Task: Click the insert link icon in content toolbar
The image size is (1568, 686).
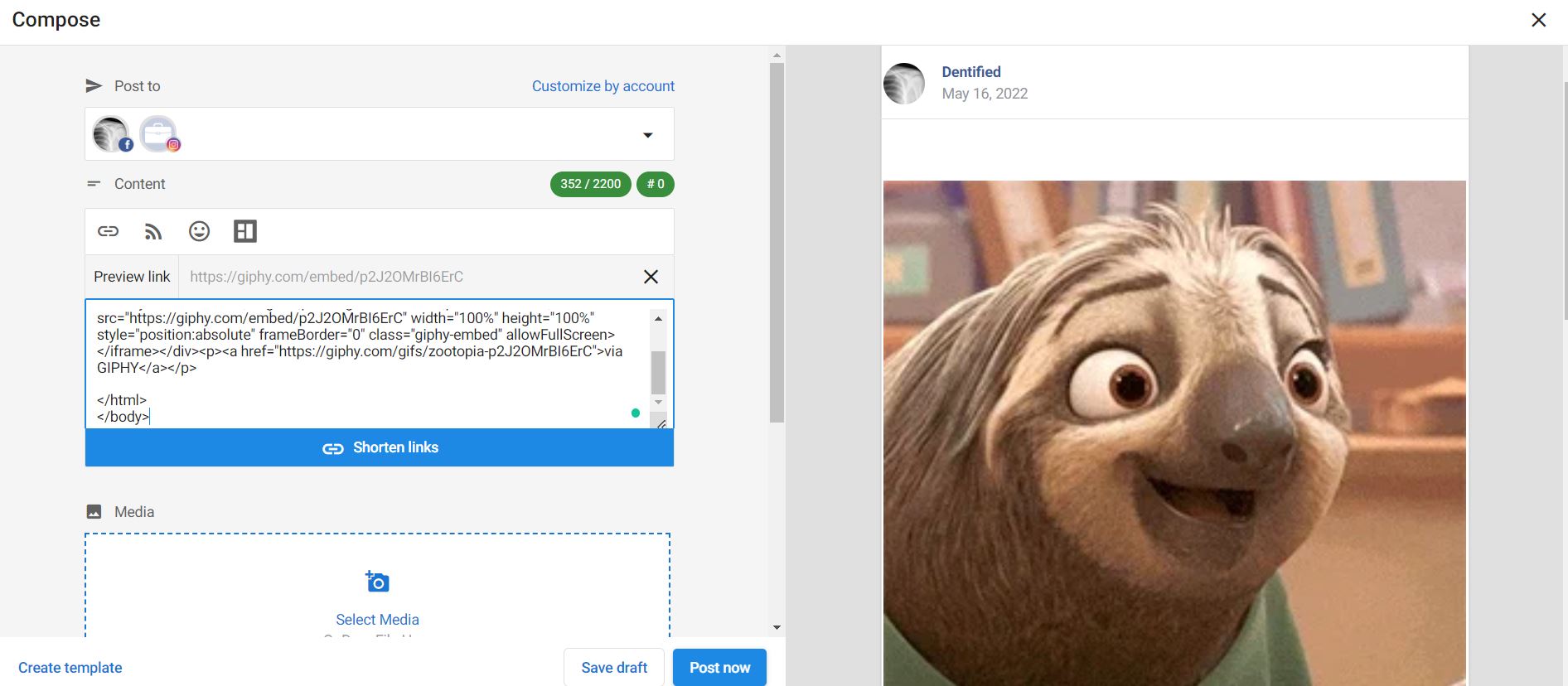Action: pyautogui.click(x=109, y=231)
